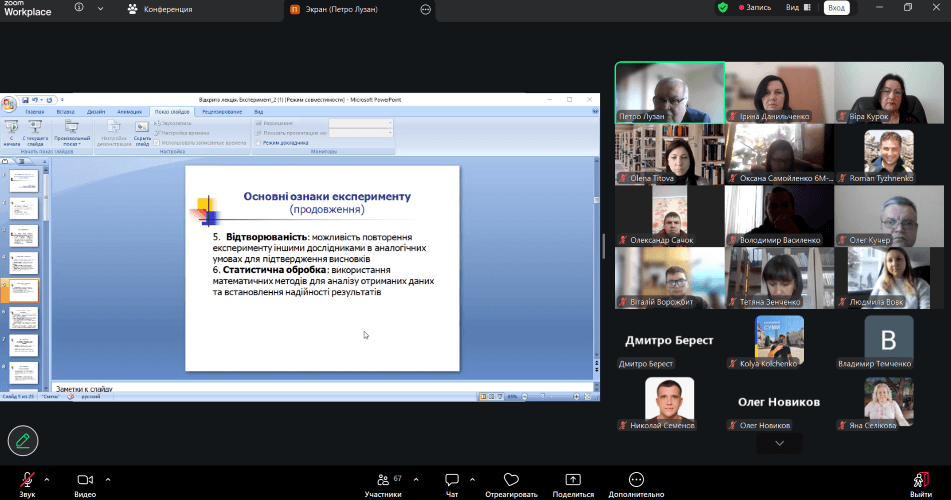Click the Отреагировать reactions heart icon
The width and height of the screenshot is (951, 500).
511,480
